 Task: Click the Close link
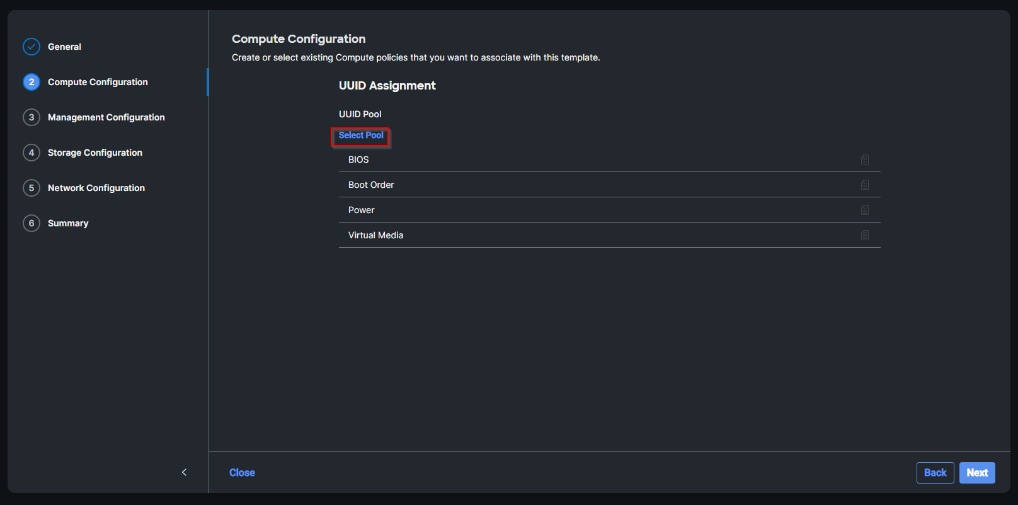point(242,473)
